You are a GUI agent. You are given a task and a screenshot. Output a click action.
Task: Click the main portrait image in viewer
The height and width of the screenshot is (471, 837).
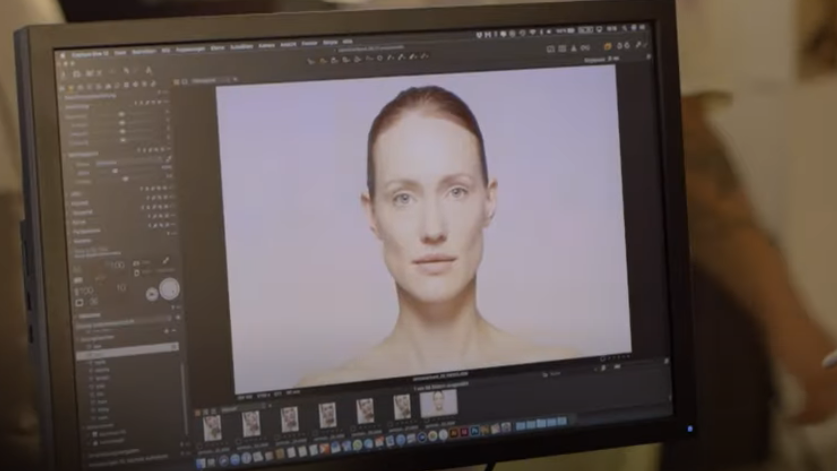click(x=423, y=230)
